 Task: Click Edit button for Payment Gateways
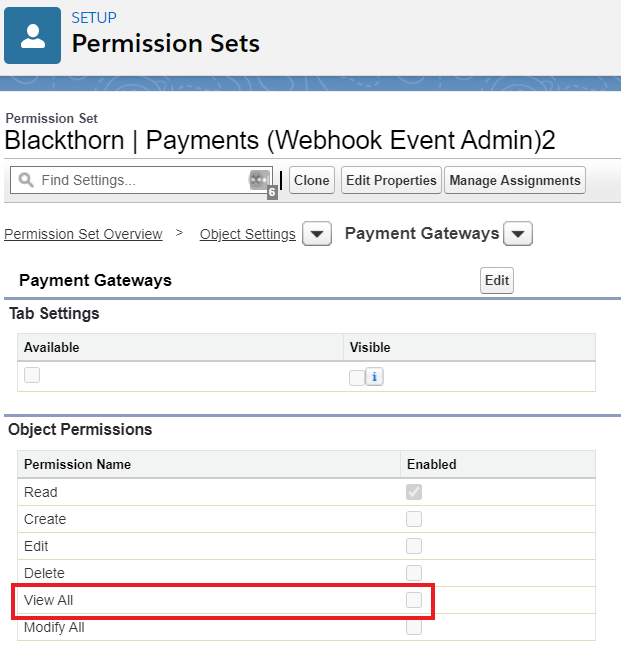click(x=497, y=280)
